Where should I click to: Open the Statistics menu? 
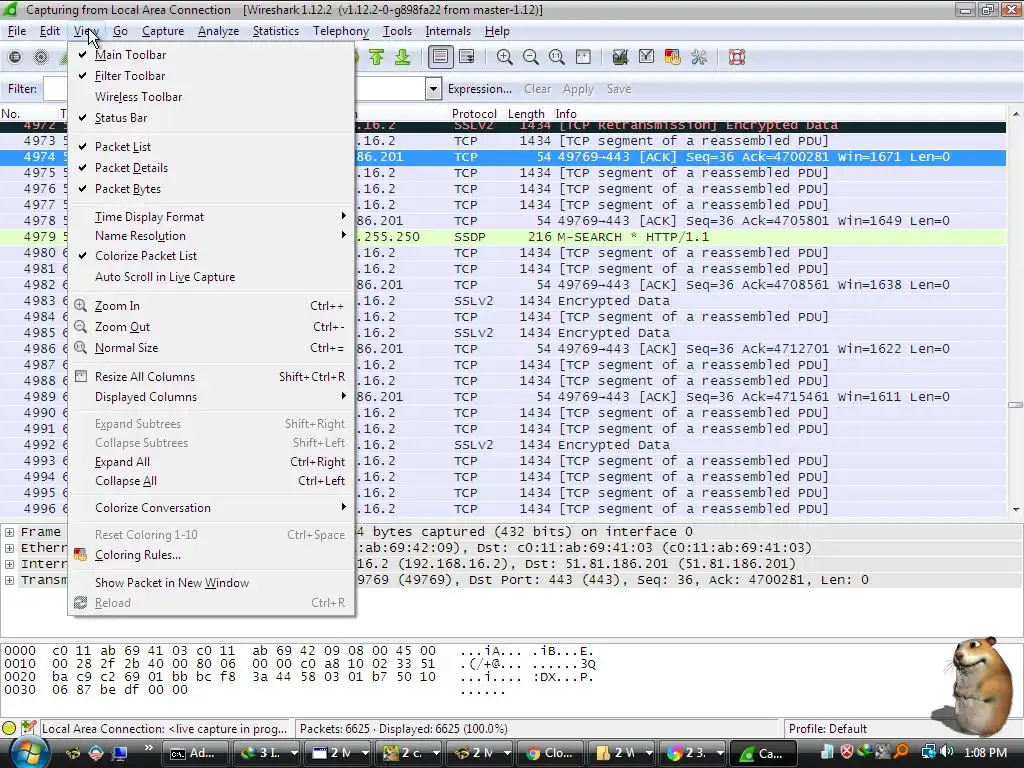[276, 31]
